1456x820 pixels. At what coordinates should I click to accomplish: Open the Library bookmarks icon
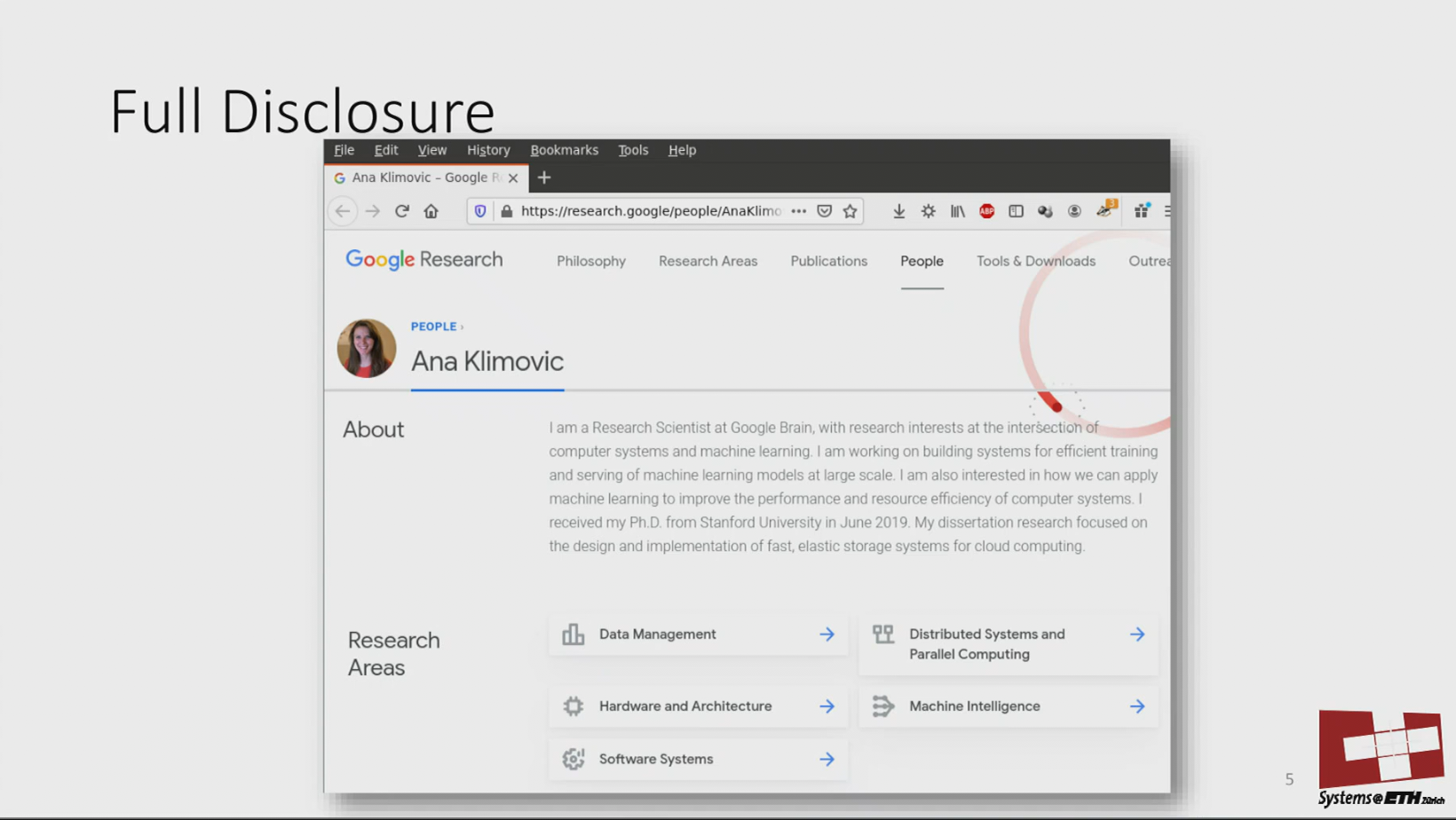tap(958, 211)
